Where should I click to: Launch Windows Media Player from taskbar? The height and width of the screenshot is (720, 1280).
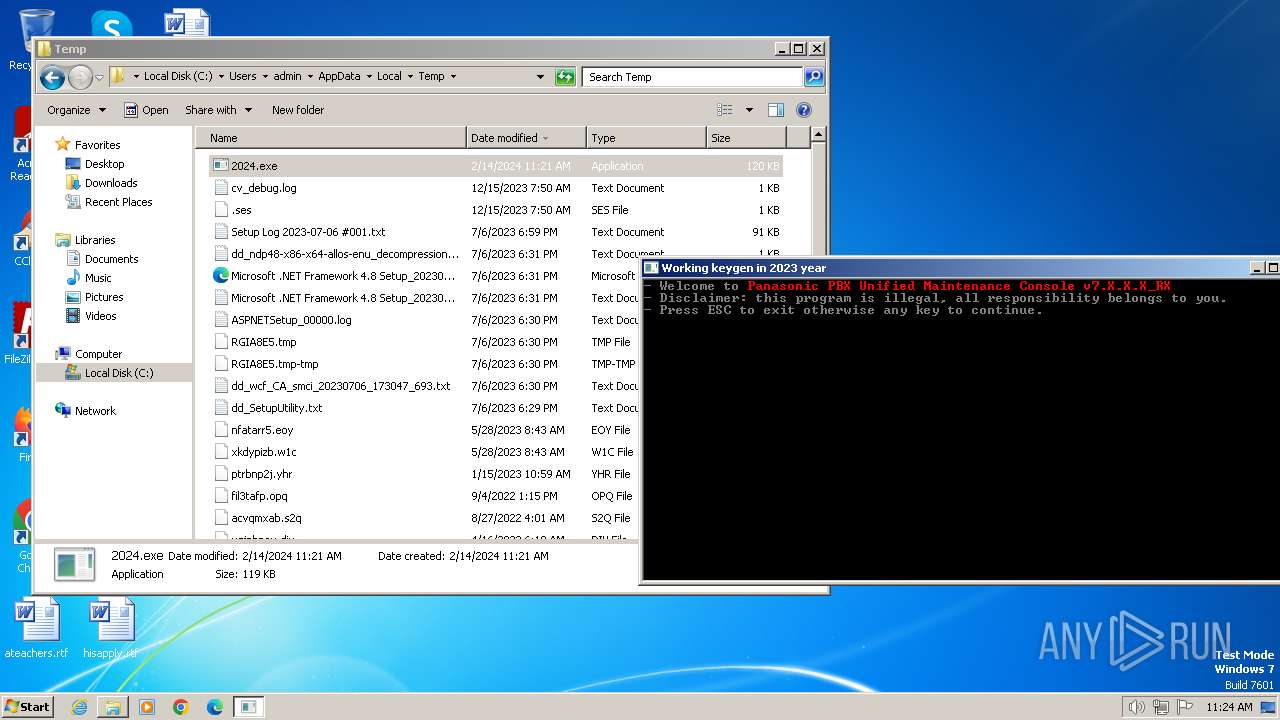[x=147, y=707]
